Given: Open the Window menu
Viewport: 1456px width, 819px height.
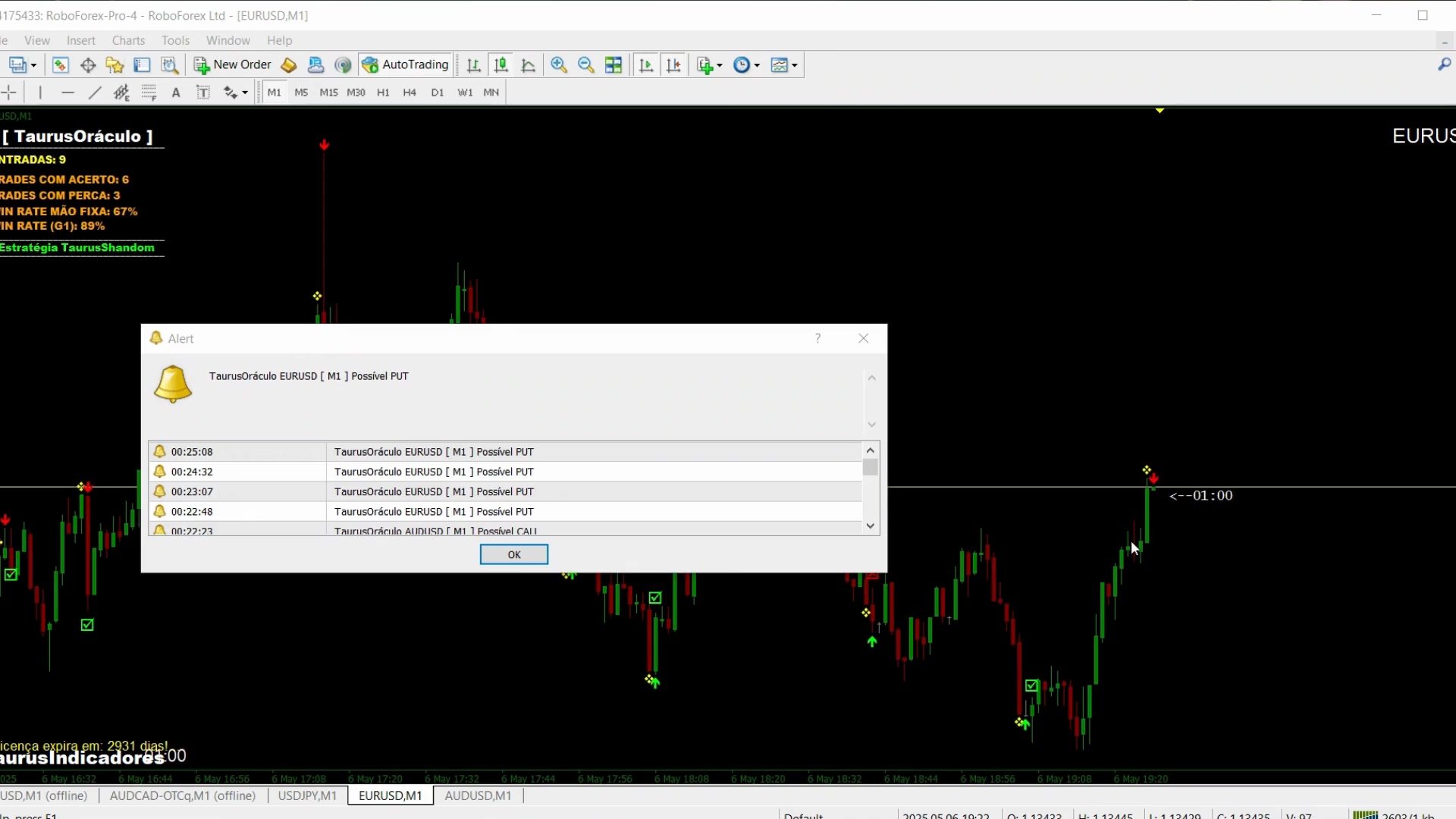Looking at the screenshot, I should (x=227, y=40).
